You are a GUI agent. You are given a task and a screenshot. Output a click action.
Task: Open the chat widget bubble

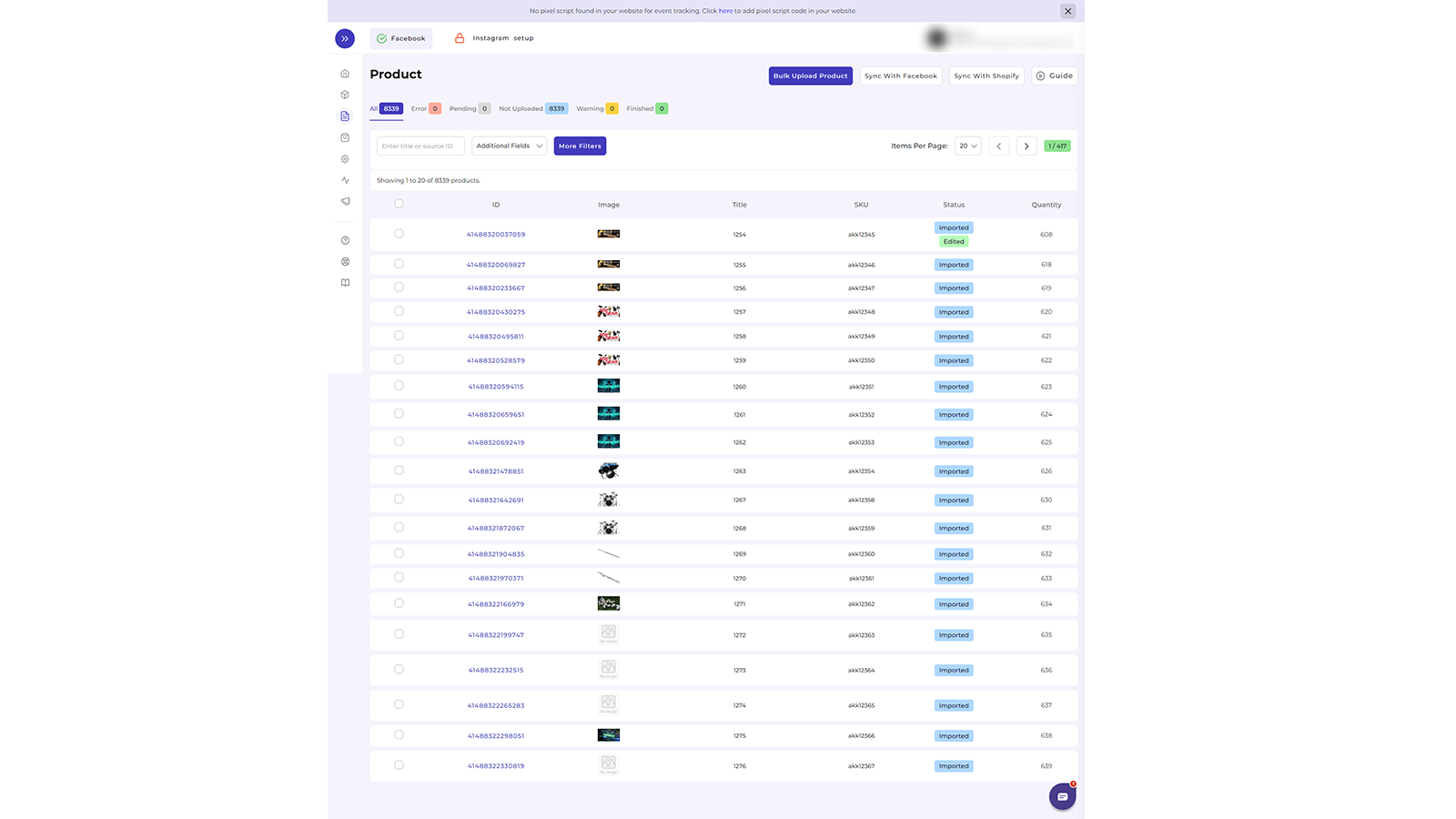tap(1062, 796)
